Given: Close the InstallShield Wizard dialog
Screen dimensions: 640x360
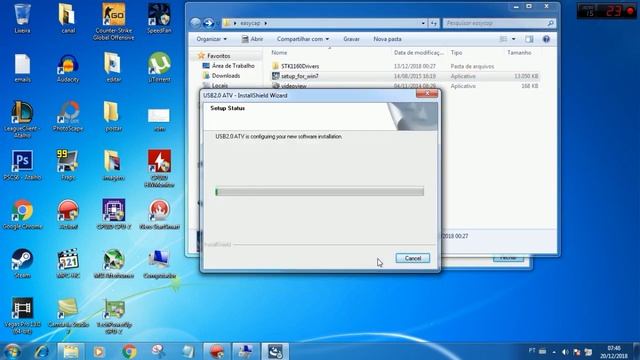Looking at the screenshot, I should 427,94.
